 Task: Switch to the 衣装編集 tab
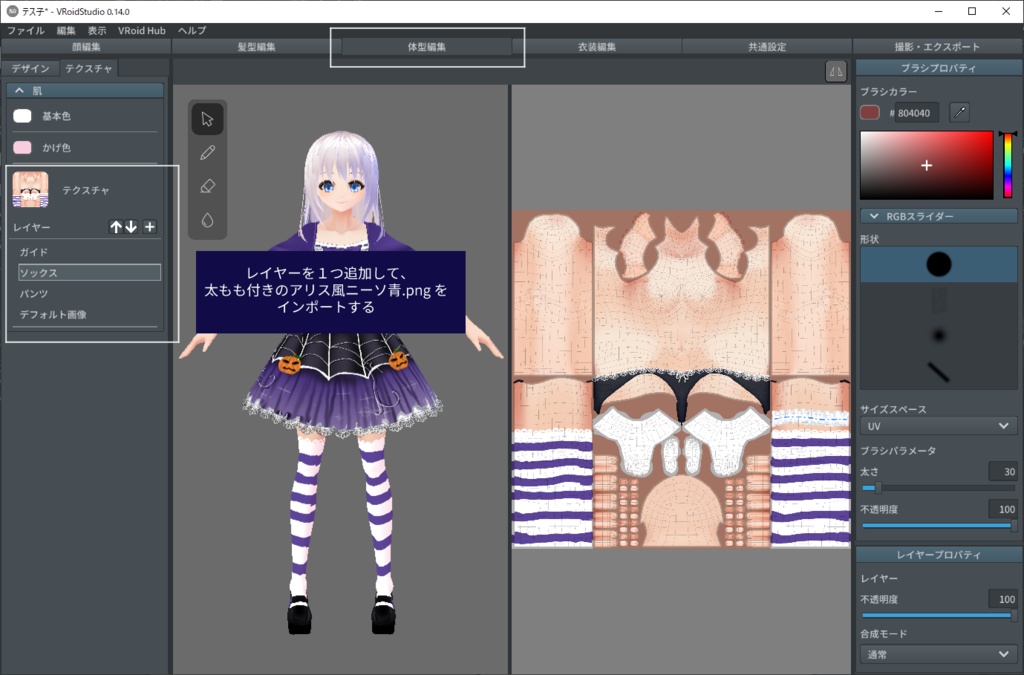click(x=600, y=46)
